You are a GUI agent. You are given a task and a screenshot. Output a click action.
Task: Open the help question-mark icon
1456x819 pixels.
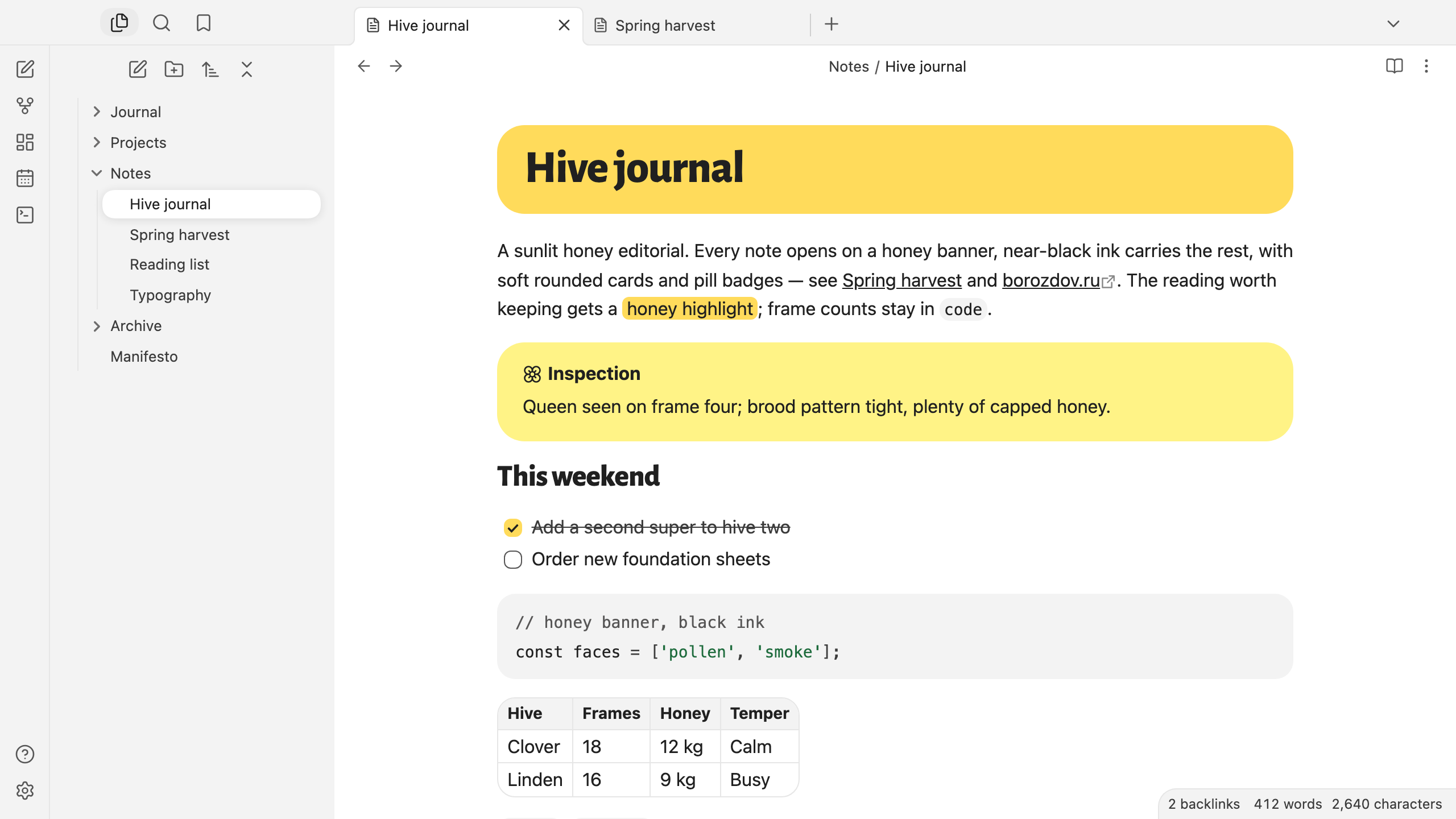pyautogui.click(x=25, y=754)
